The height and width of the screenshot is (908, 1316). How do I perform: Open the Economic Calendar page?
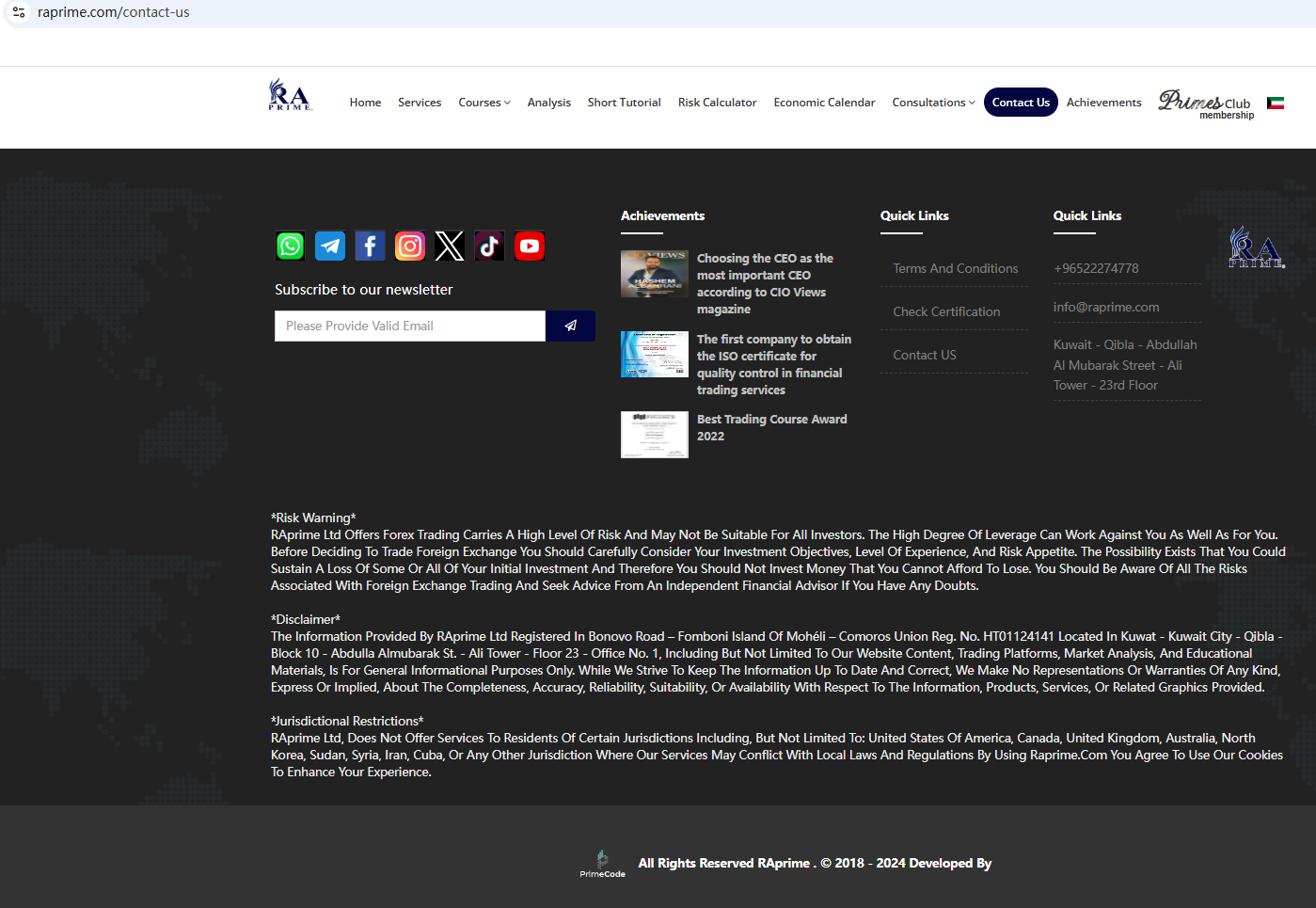point(825,103)
